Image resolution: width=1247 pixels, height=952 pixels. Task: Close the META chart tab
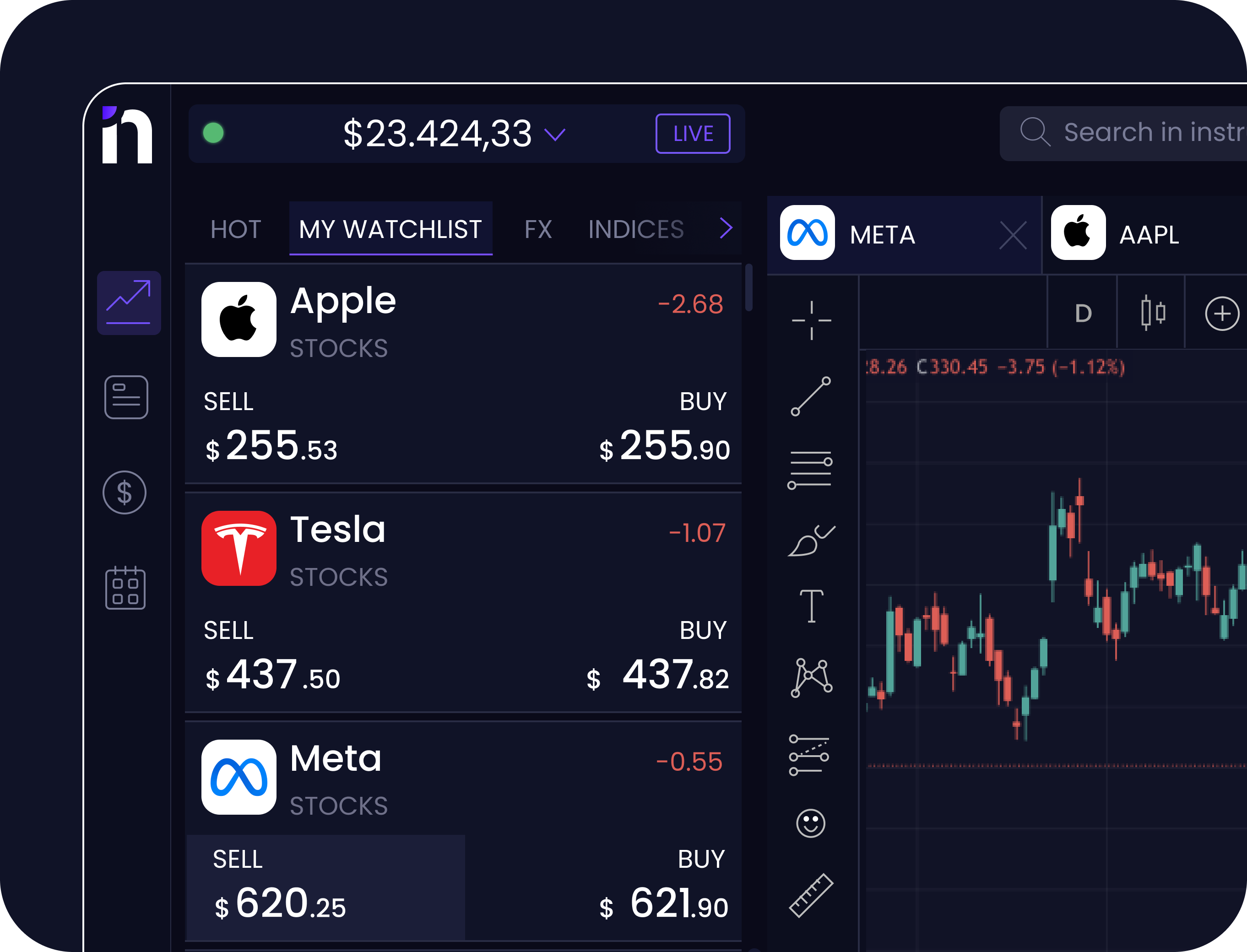coord(1013,235)
